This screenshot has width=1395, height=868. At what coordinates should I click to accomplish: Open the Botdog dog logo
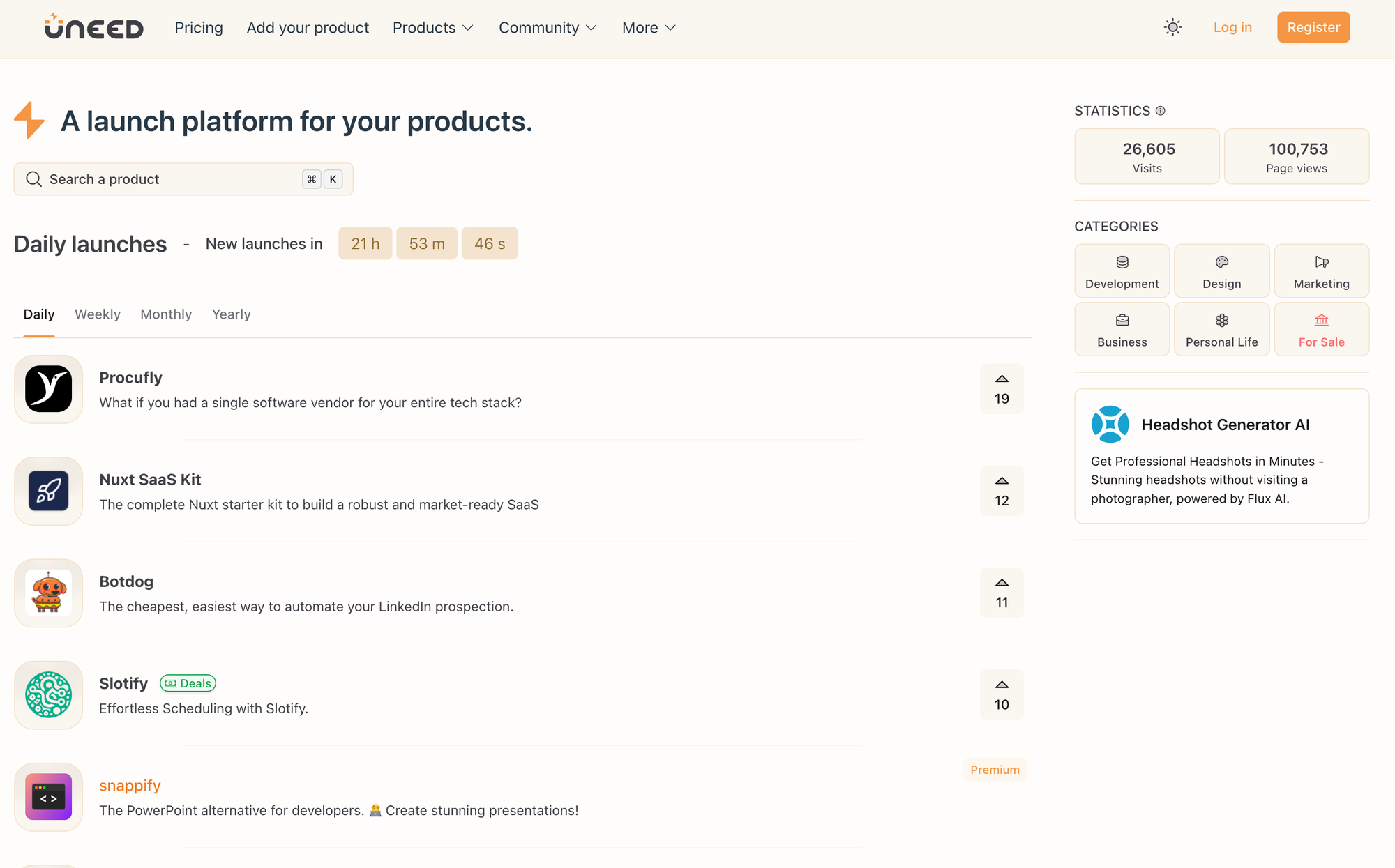click(48, 593)
